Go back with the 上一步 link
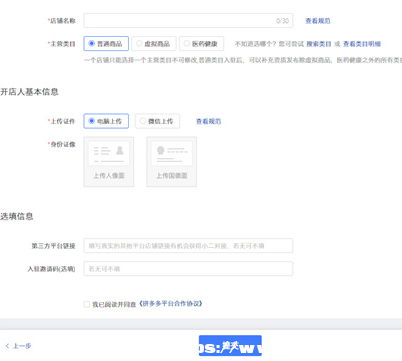This screenshot has height=361, width=402. (x=19, y=346)
